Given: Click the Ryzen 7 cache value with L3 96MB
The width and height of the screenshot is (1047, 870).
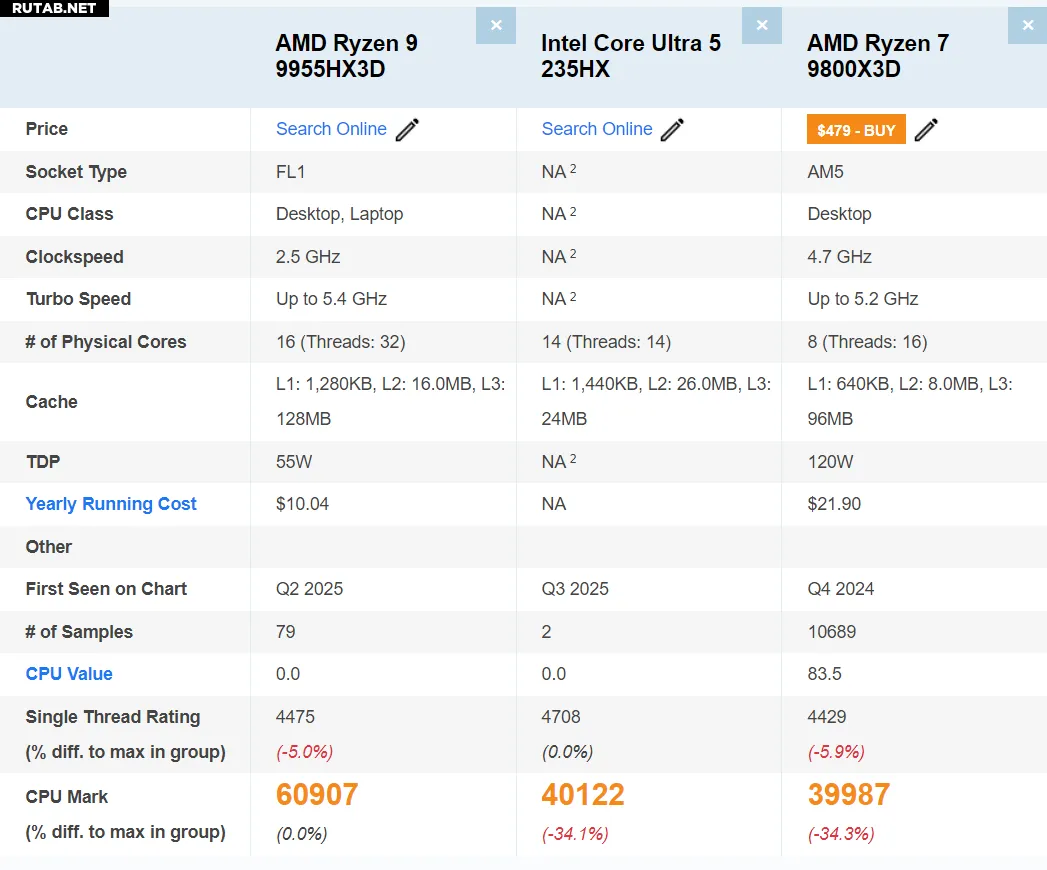Looking at the screenshot, I should click(910, 402).
